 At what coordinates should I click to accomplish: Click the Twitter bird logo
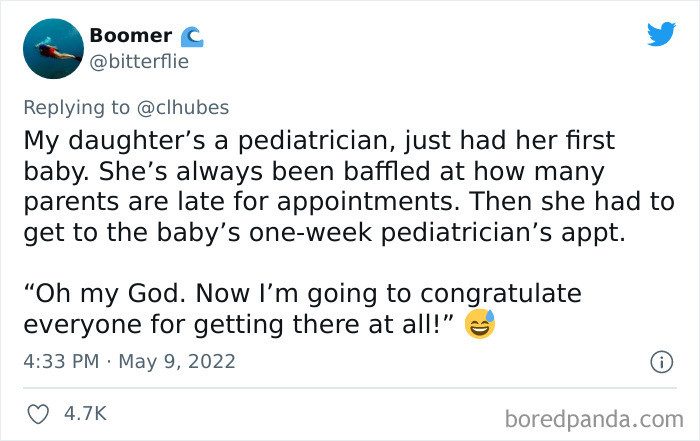pos(661,34)
